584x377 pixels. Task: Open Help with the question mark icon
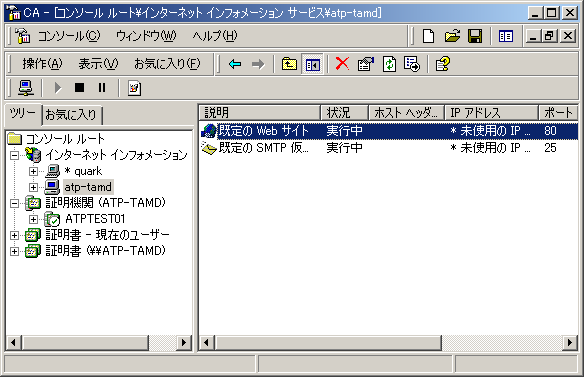(443, 64)
